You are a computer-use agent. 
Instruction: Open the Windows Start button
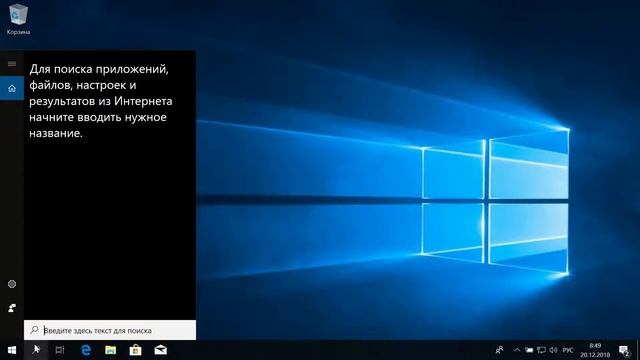tap(12, 350)
